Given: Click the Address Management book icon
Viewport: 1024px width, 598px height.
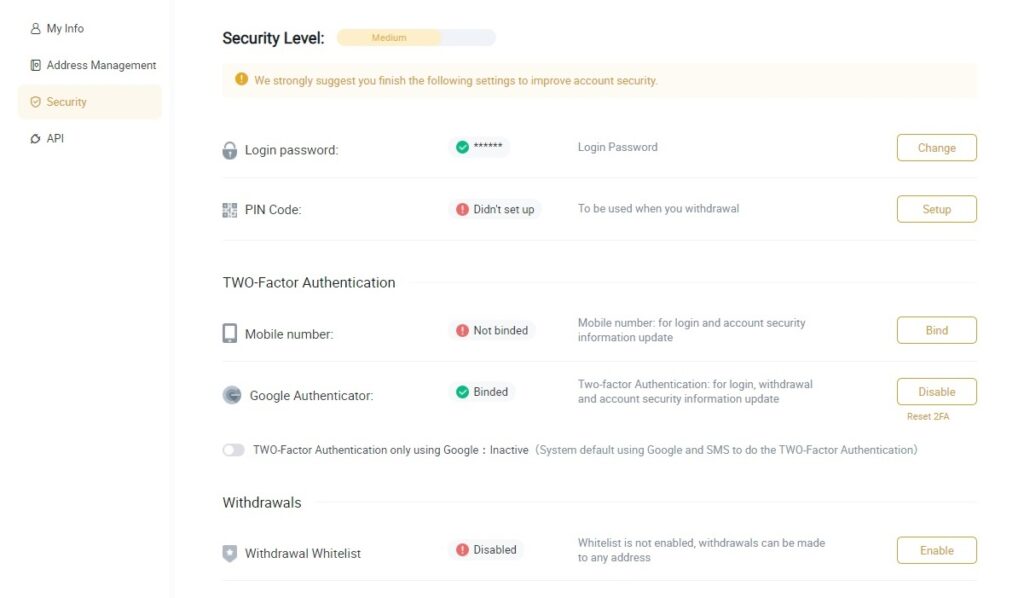Looking at the screenshot, I should (35, 65).
